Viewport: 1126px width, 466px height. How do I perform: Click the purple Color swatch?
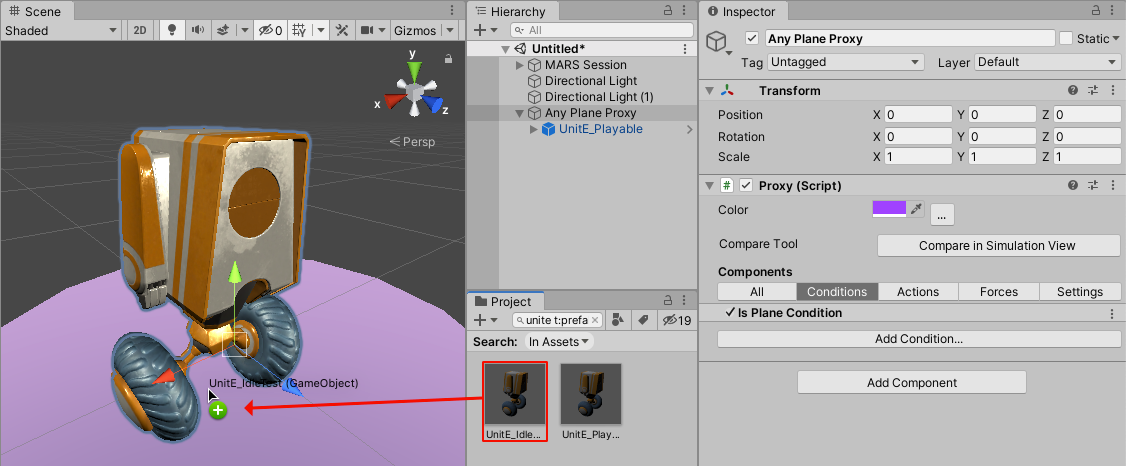tap(889, 209)
